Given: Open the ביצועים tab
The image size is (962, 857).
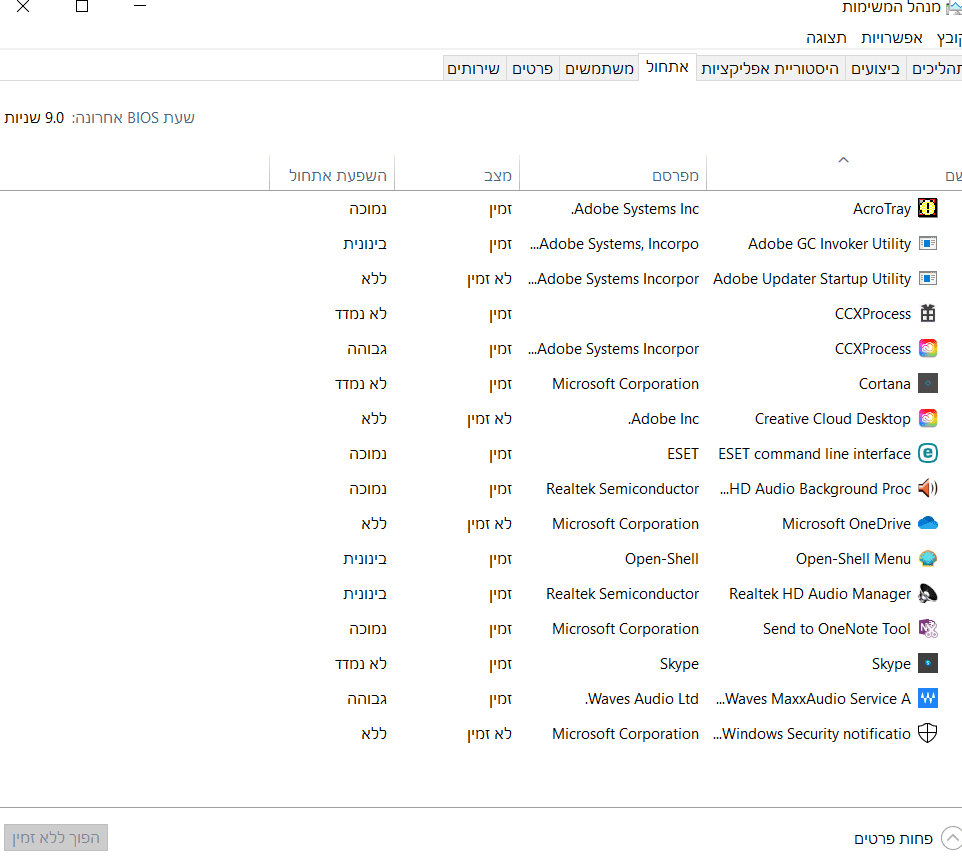Looking at the screenshot, I should point(875,69).
